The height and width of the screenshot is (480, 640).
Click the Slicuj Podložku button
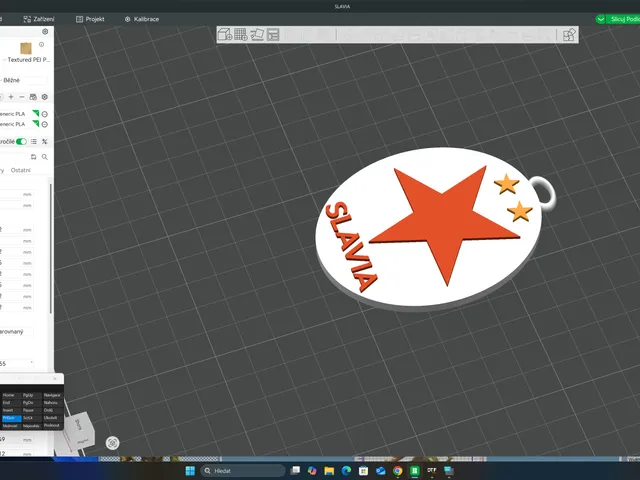624,19
